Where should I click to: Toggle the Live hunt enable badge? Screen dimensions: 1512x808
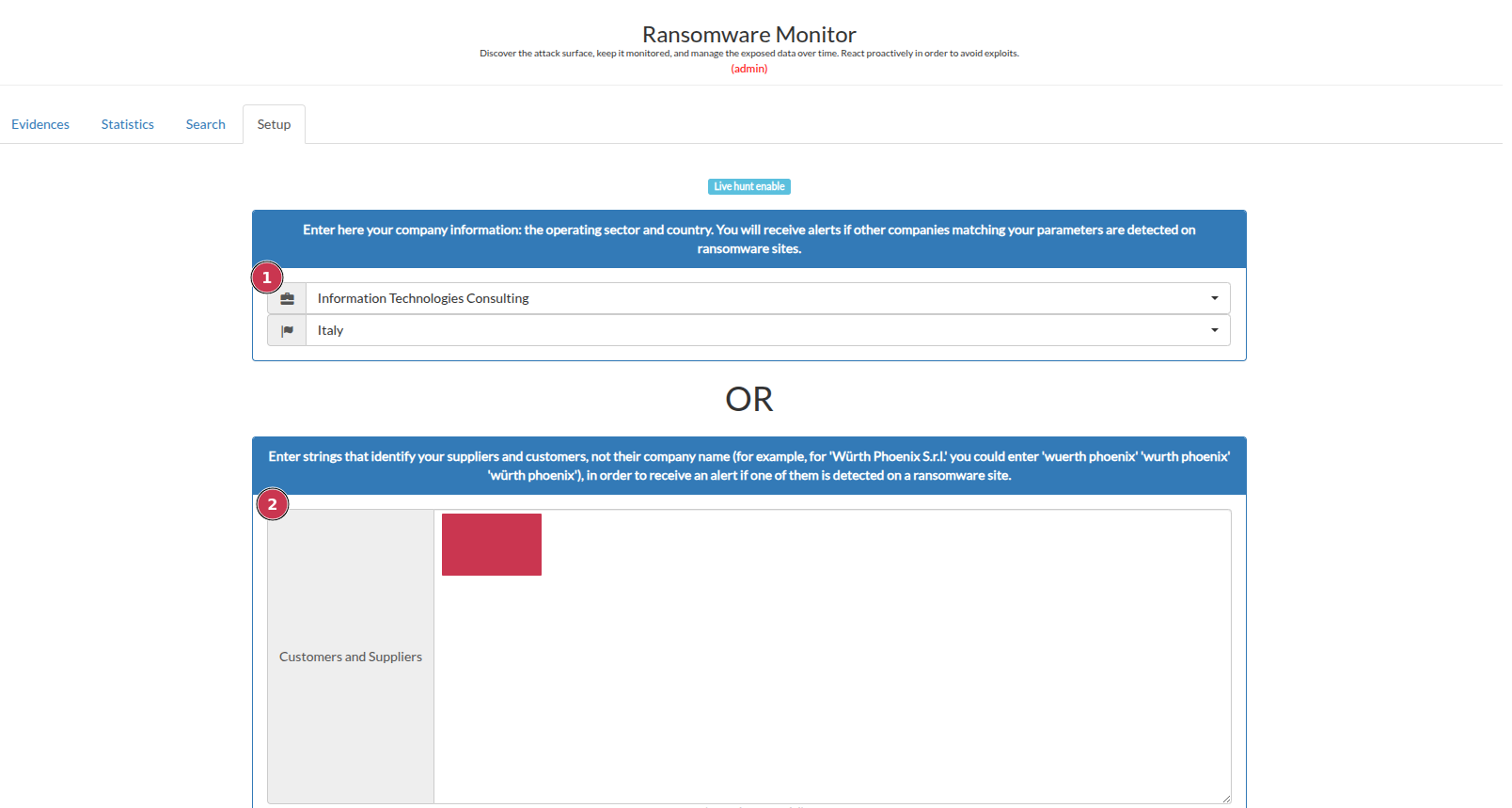coord(748,186)
